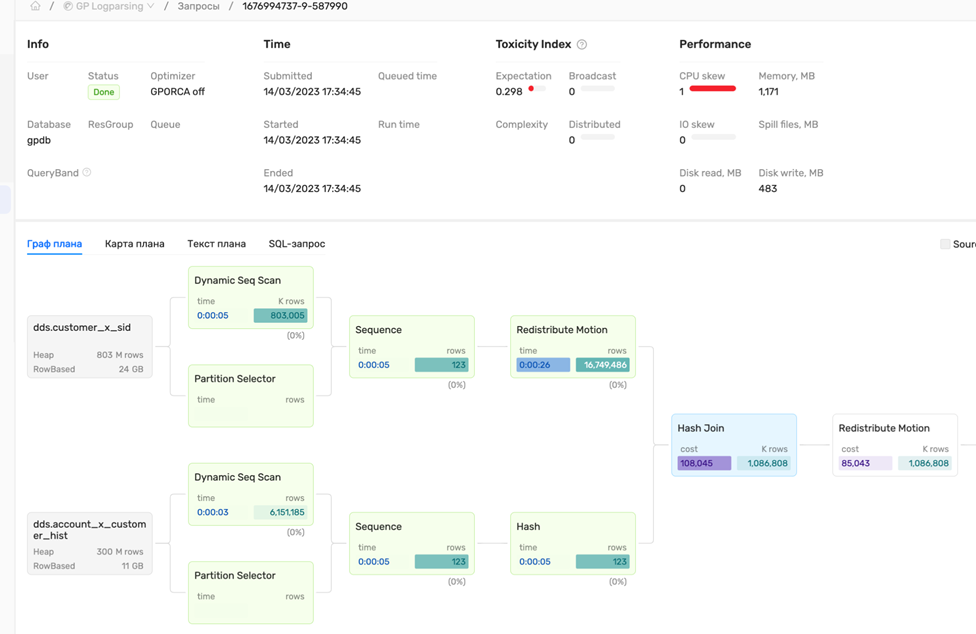Toggle the Source checkbox

pos(945,244)
